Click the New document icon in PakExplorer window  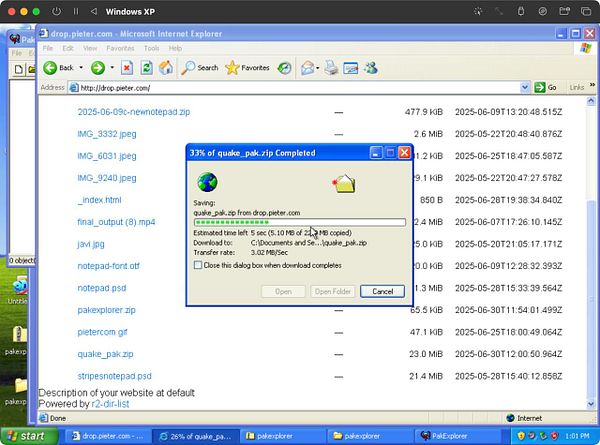[18, 69]
